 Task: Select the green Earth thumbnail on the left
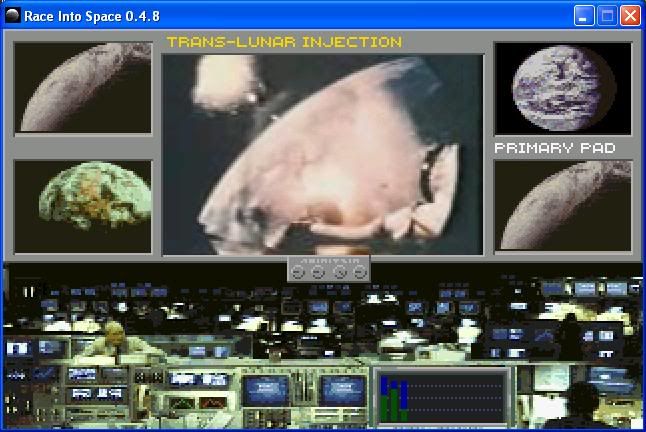[83, 206]
